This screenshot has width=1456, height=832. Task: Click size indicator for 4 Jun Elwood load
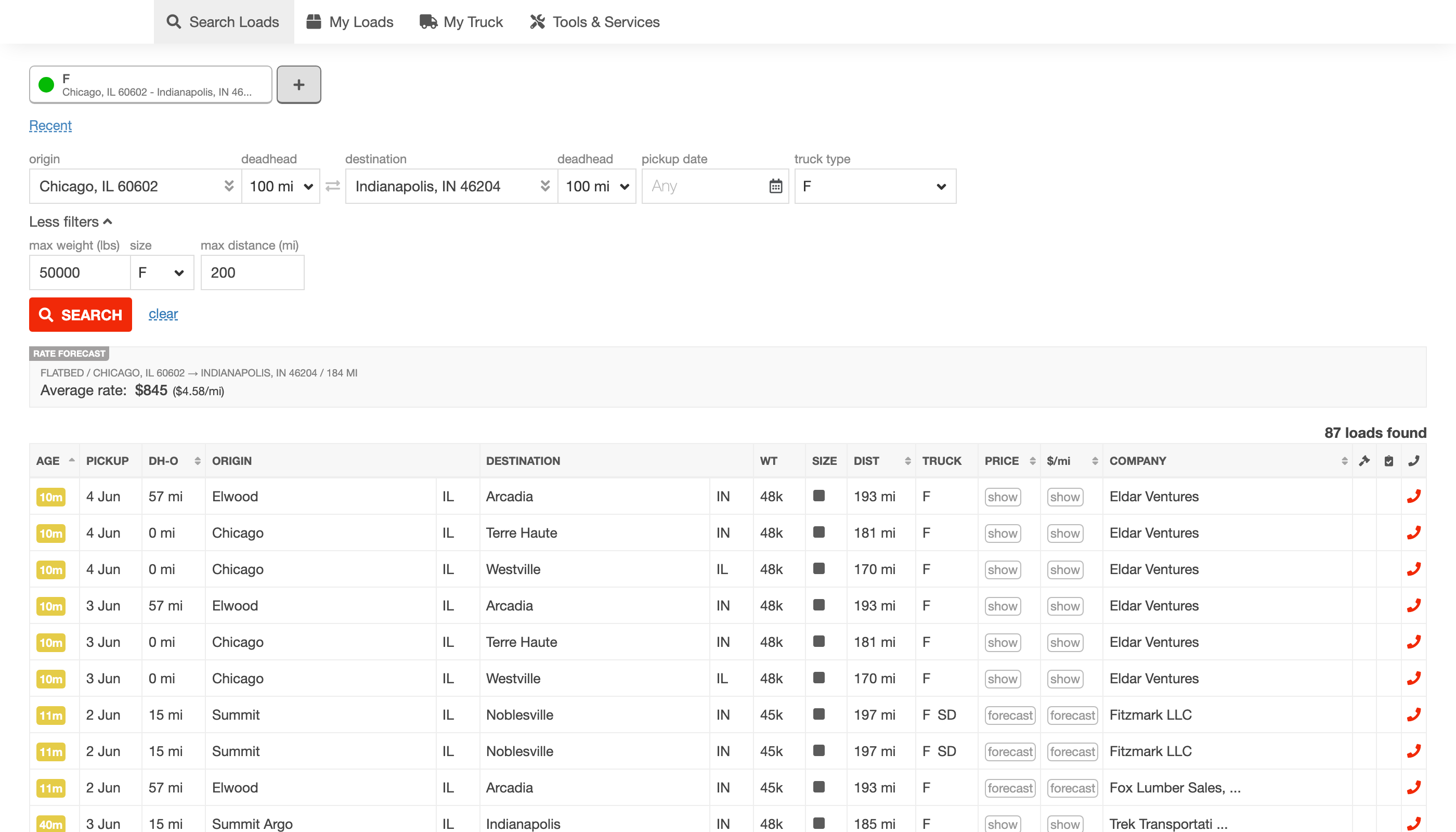tap(818, 496)
